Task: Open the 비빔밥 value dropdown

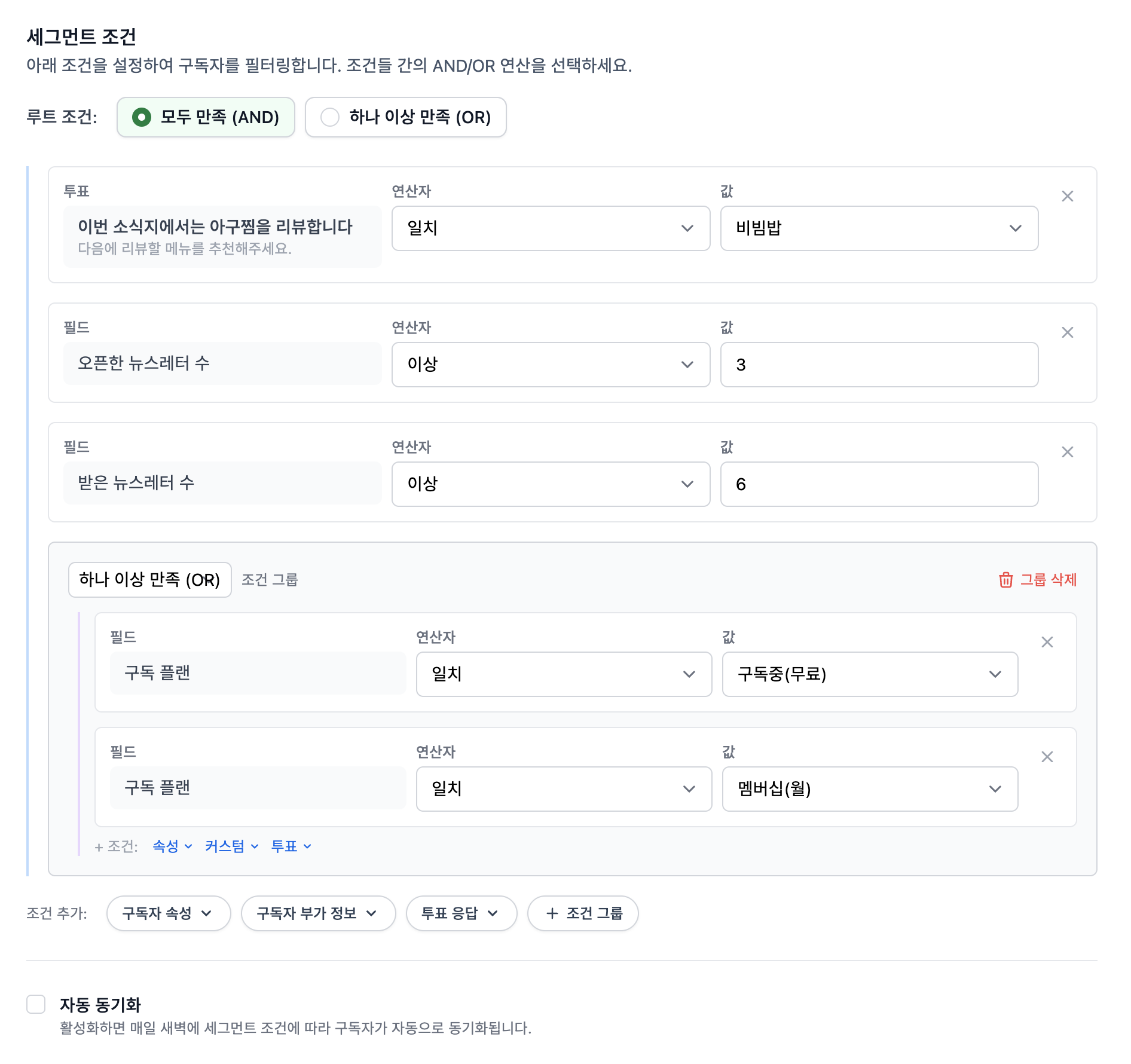Action: click(x=879, y=228)
